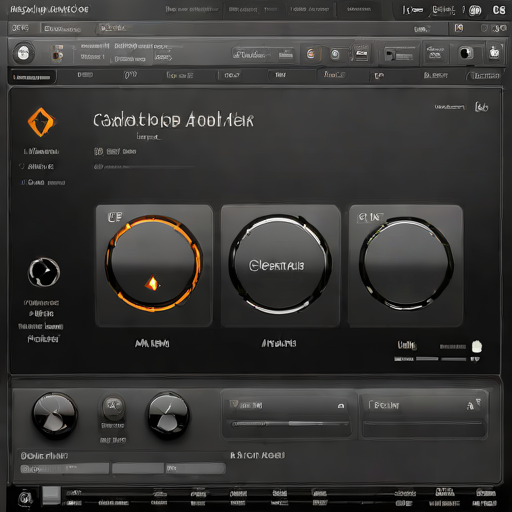The image size is (512, 512).
Task: Click the brown cup-shaped icon in top toolbar
Action: pyautogui.click(x=57, y=53)
